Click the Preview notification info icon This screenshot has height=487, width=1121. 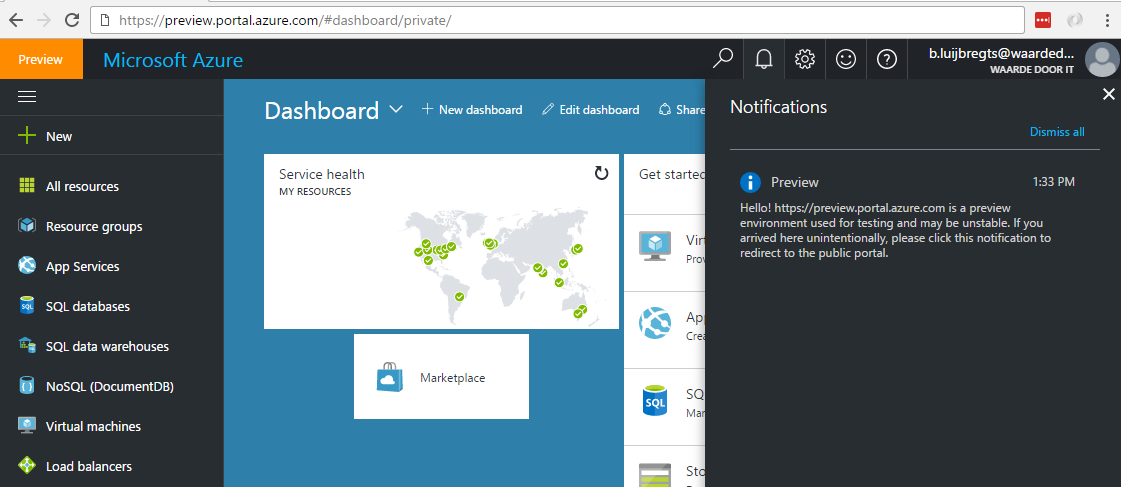750,182
